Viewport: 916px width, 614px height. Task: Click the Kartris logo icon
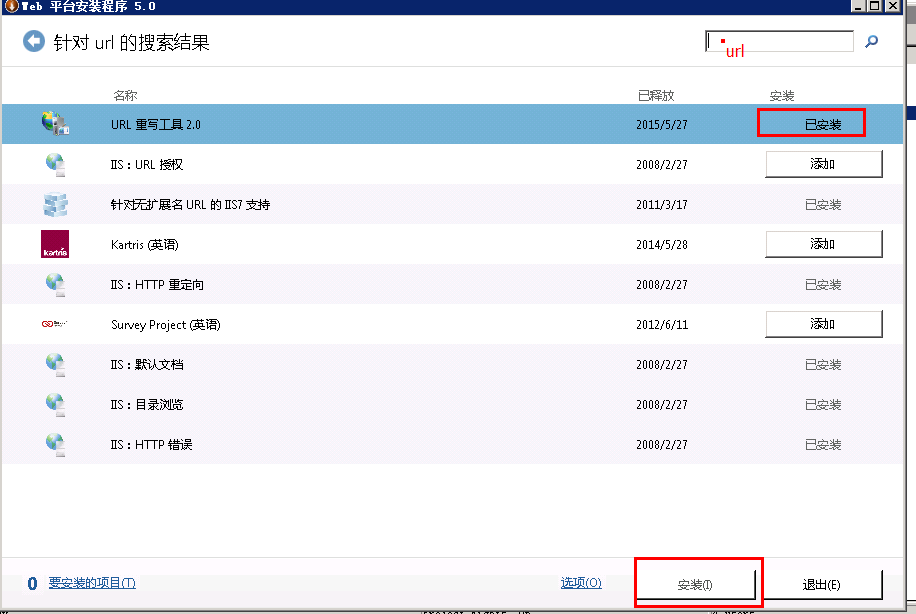[55, 244]
